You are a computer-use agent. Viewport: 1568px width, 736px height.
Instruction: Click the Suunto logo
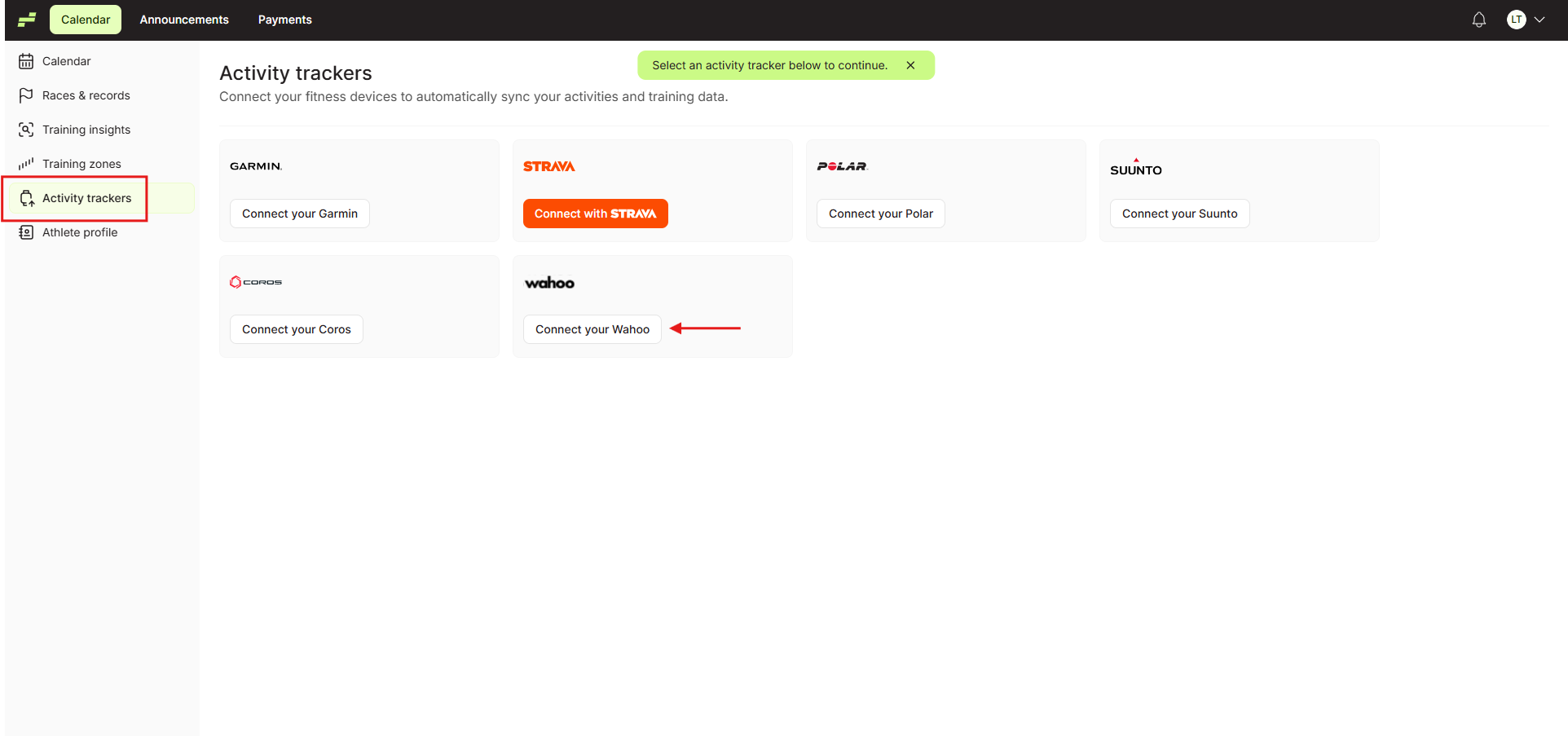pos(1136,168)
